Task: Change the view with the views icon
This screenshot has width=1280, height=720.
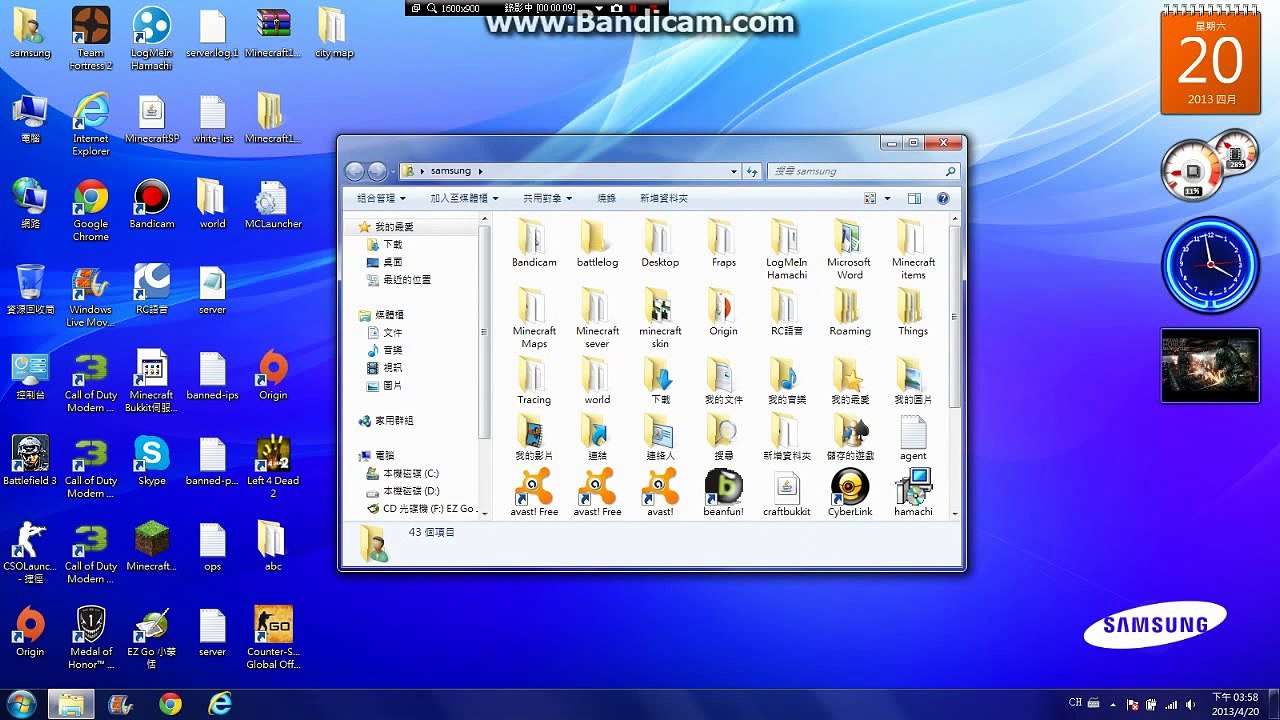Action: [870, 199]
